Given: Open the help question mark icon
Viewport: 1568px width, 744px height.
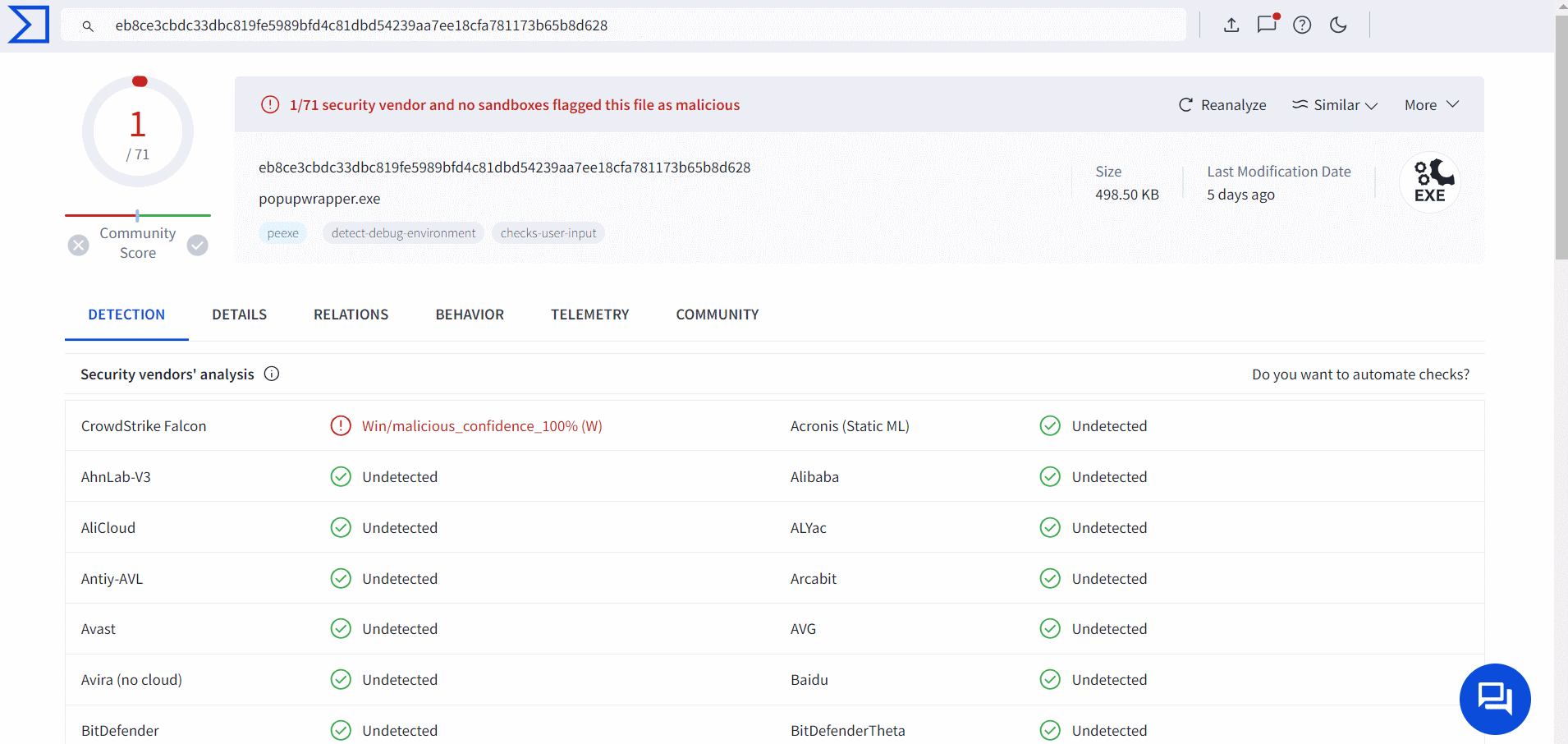Looking at the screenshot, I should pyautogui.click(x=1302, y=25).
